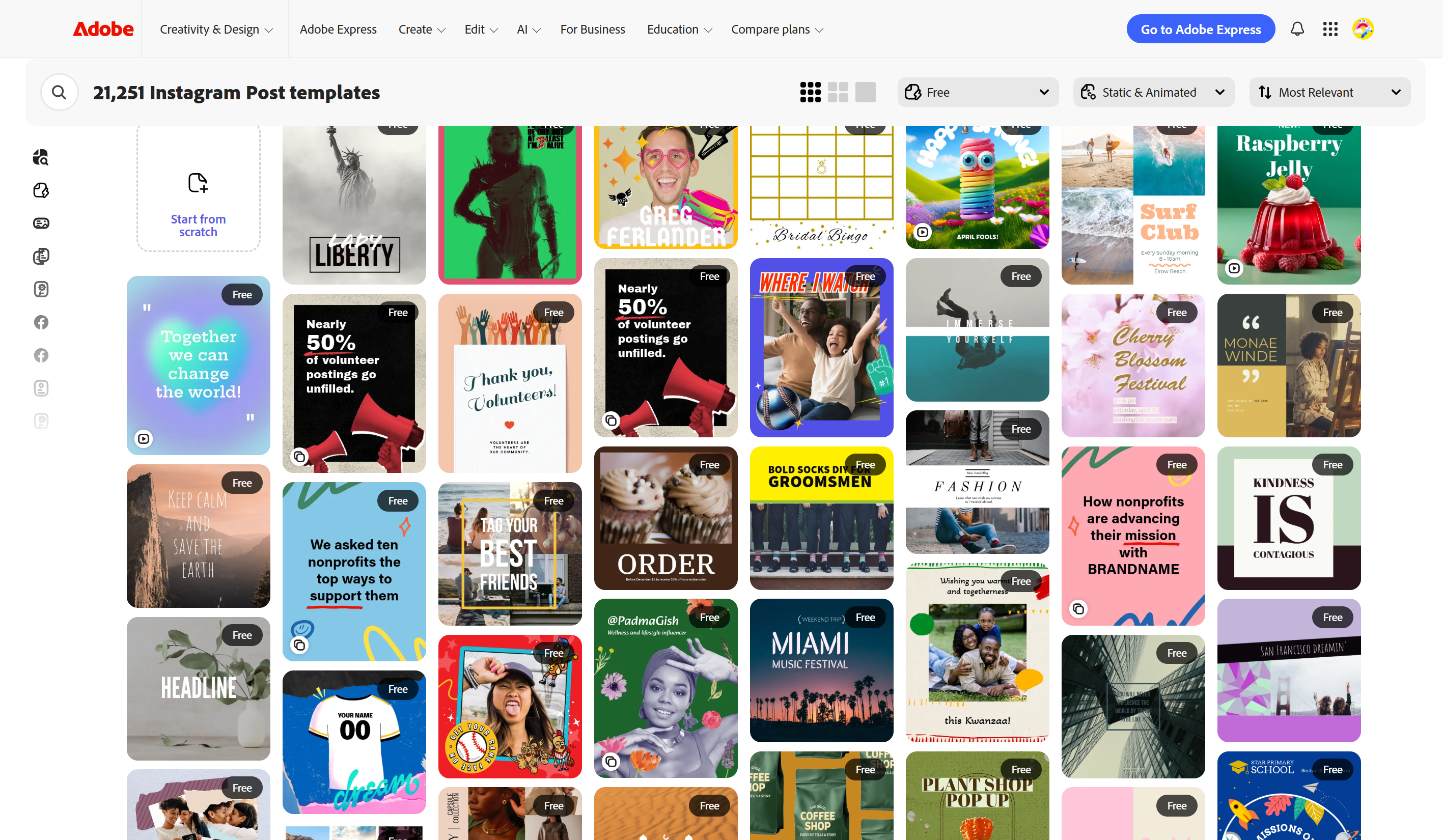Select the template search sidebar filter icon
The width and height of the screenshot is (1443, 840).
click(41, 157)
